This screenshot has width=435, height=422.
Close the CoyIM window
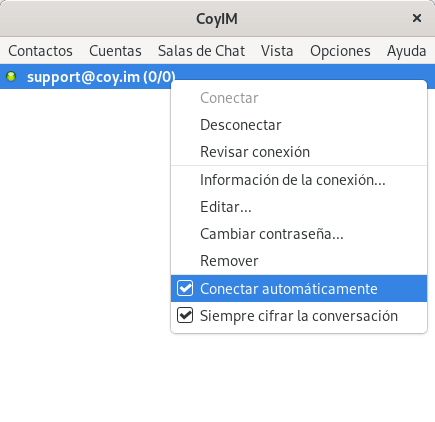[417, 18]
